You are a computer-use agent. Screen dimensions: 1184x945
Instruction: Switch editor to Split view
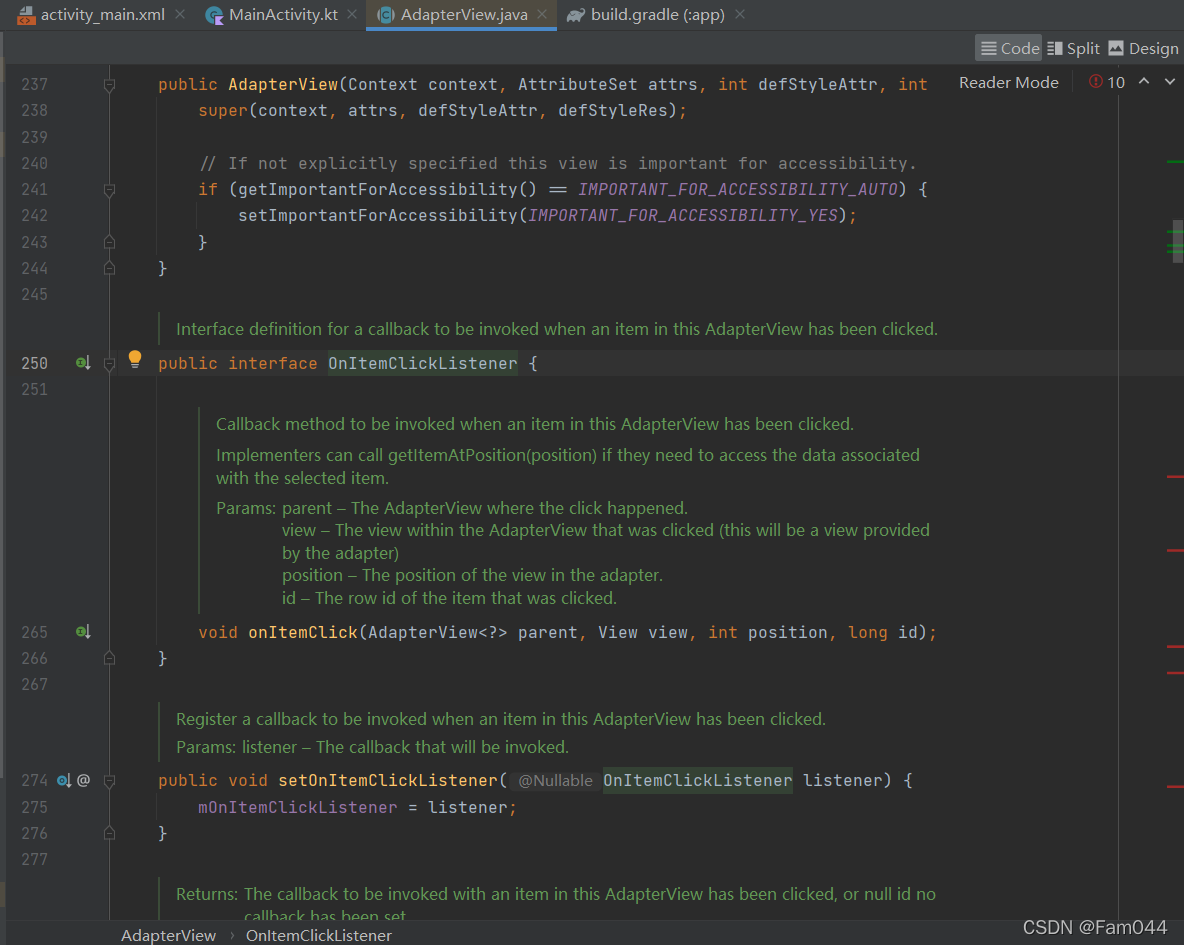(1073, 48)
